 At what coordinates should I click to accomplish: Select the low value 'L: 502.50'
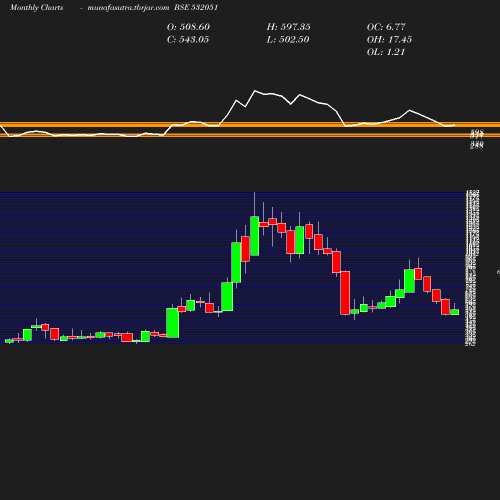[288, 40]
